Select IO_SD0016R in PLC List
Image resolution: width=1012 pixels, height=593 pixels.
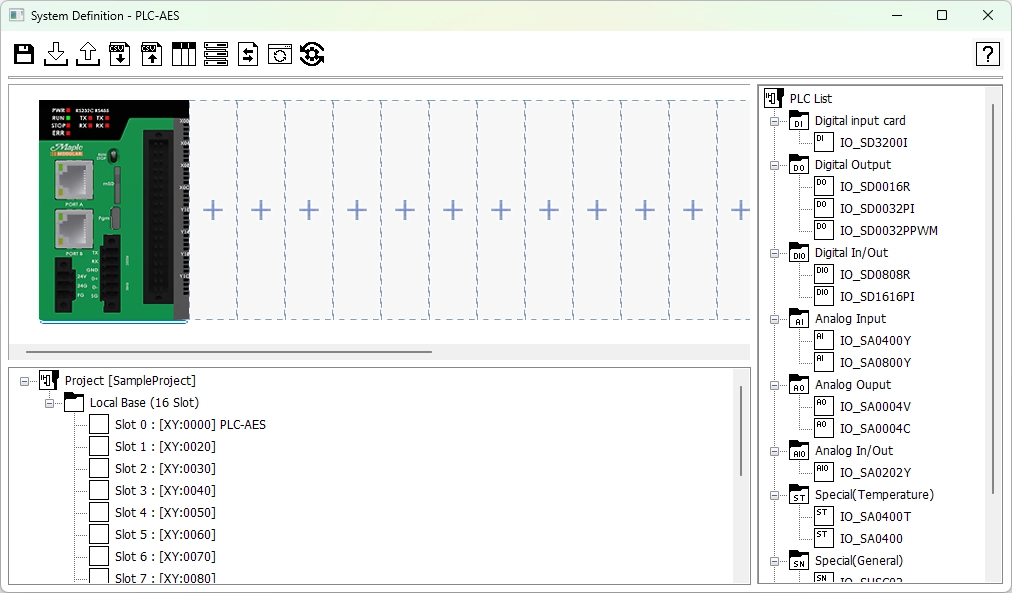click(875, 186)
